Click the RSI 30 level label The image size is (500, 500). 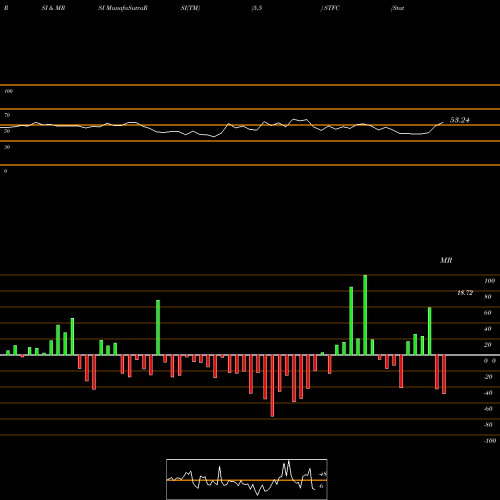7,147
